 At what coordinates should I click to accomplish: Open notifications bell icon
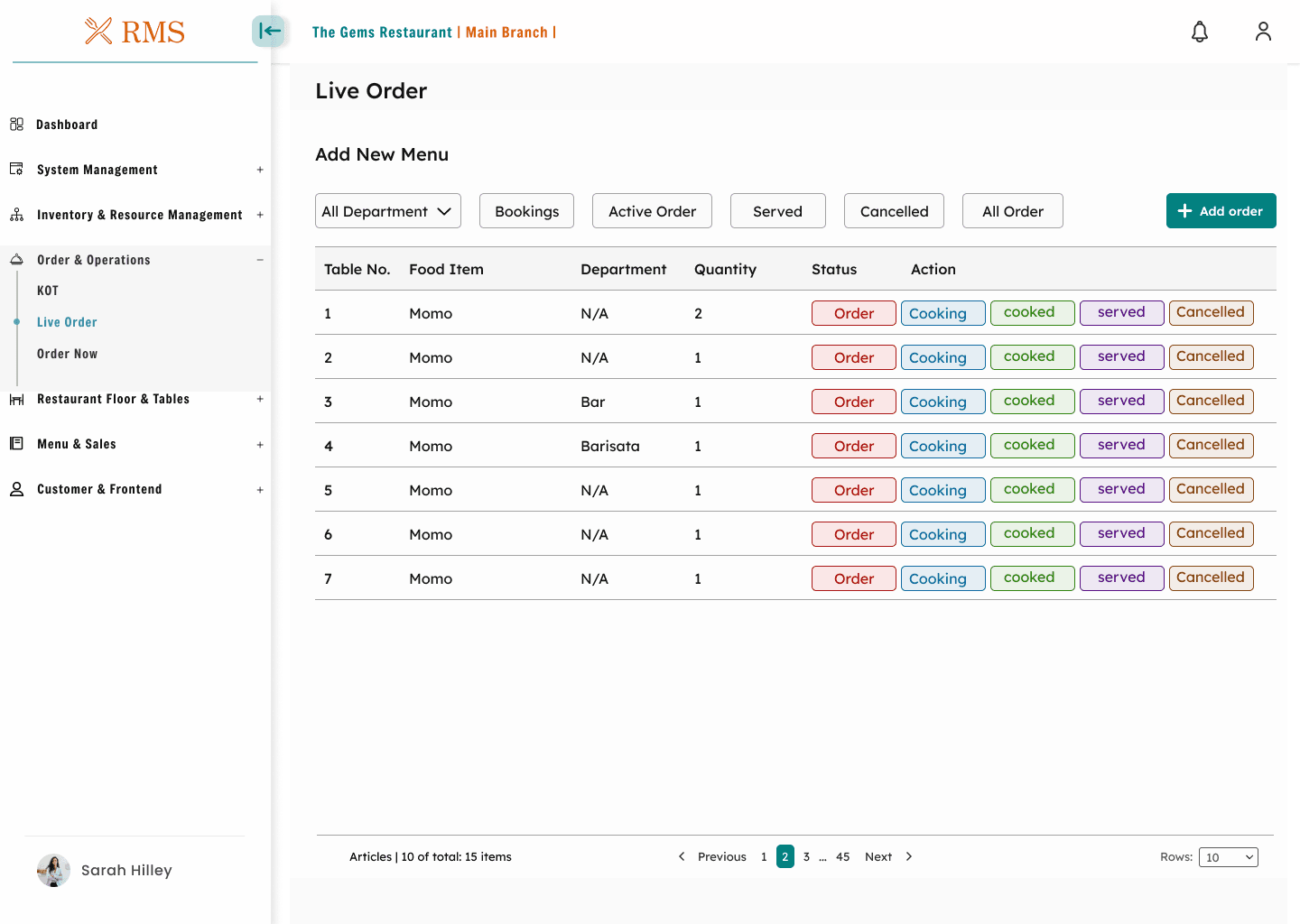[1199, 32]
